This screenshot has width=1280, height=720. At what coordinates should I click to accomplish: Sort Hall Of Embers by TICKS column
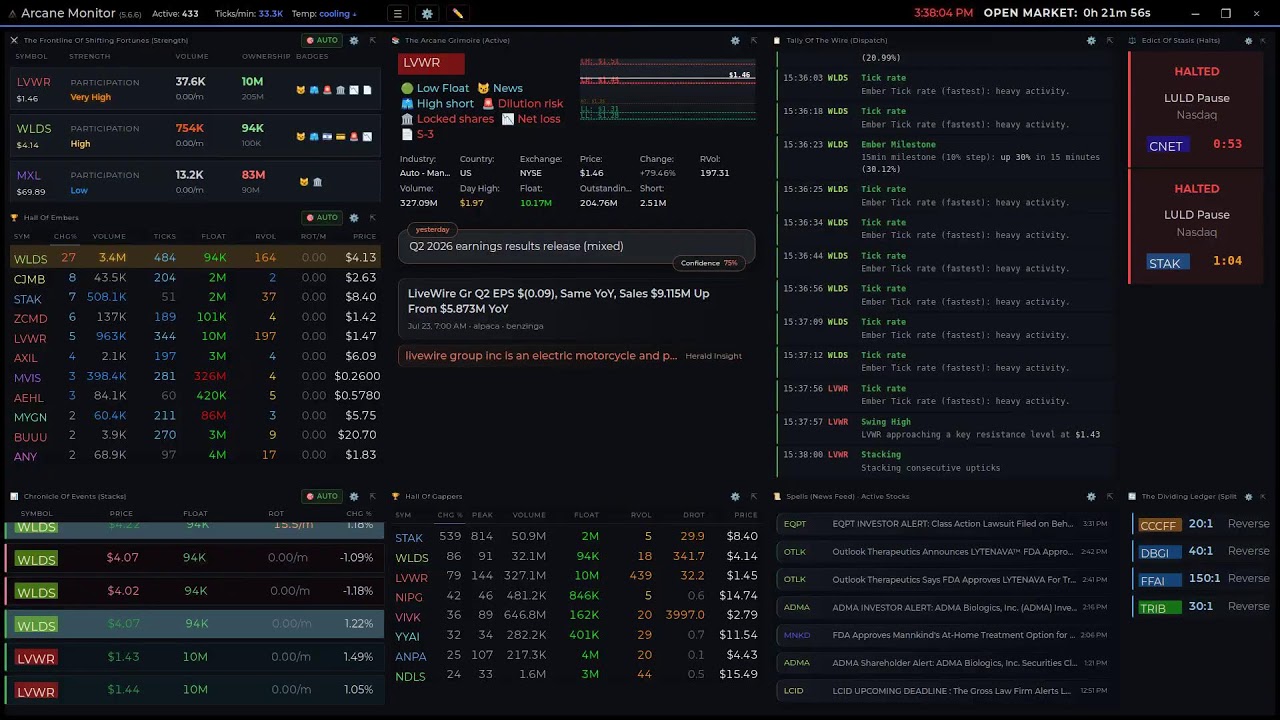click(x=165, y=237)
